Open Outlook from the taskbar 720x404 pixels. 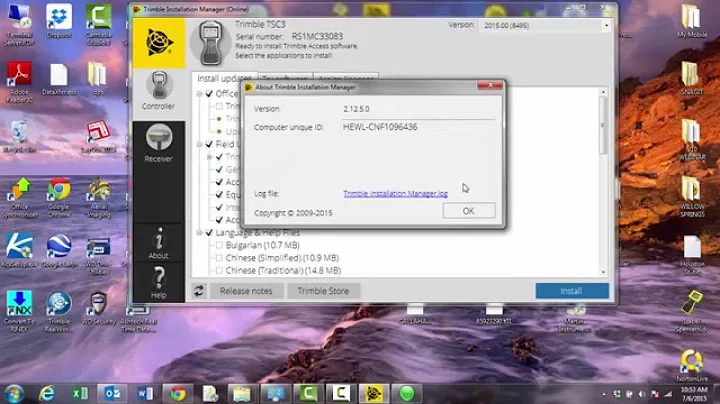pos(112,393)
